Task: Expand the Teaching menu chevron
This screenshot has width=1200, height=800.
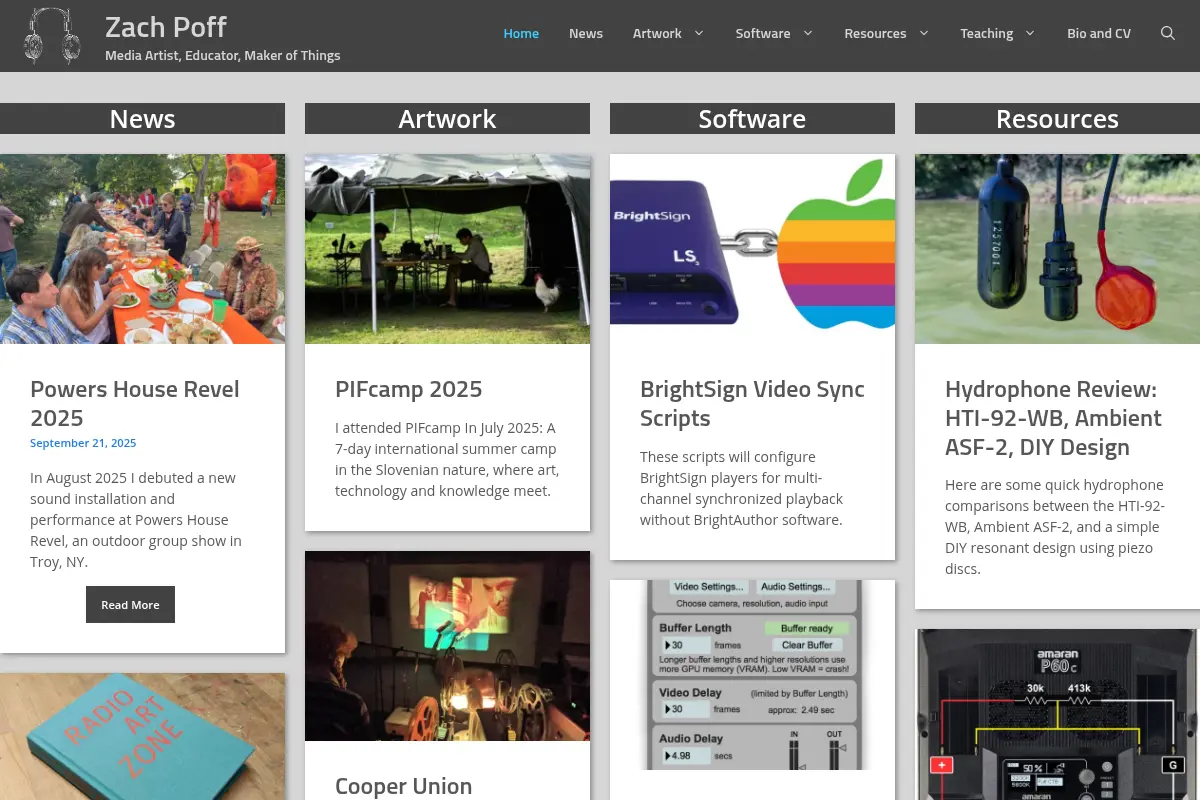Action: pos(1030,33)
